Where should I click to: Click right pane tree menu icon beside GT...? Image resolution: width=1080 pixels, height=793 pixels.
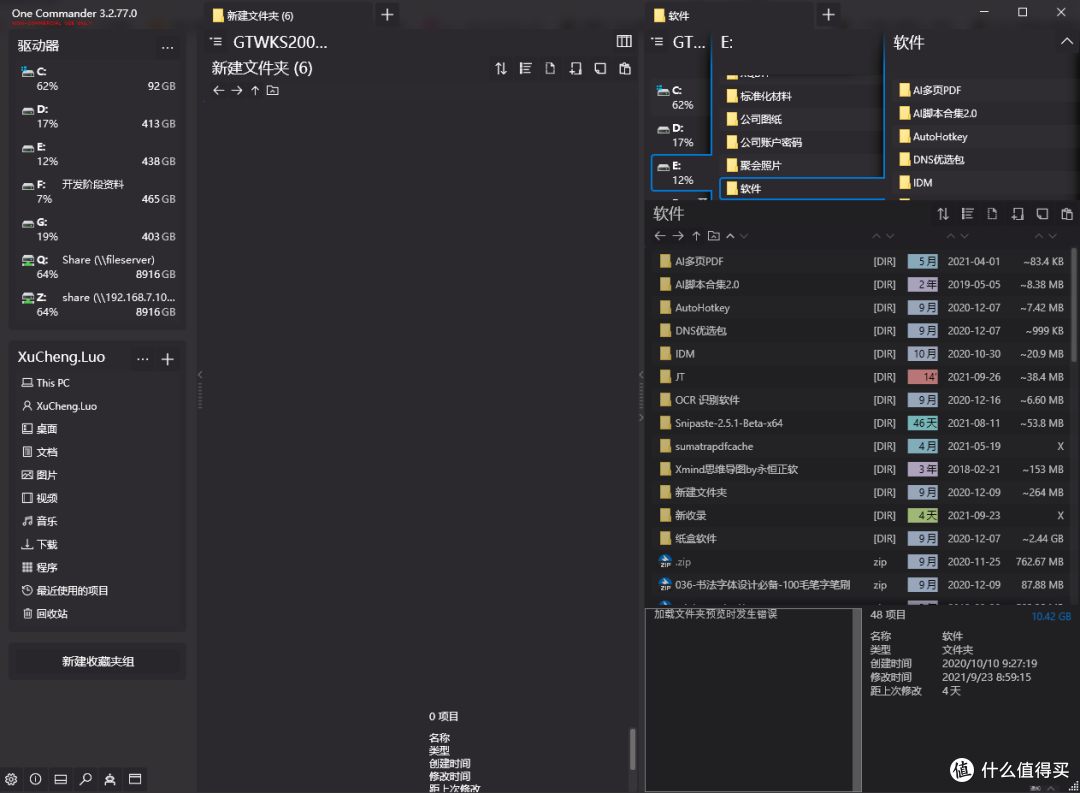(658, 42)
